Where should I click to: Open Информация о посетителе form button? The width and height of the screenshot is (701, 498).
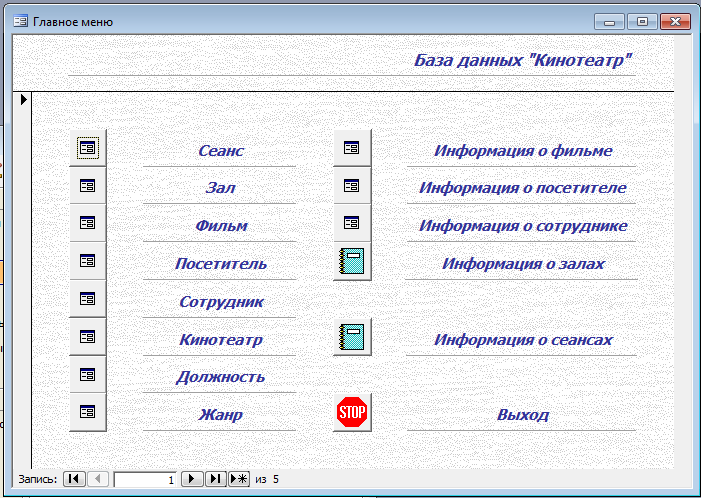[x=352, y=186]
